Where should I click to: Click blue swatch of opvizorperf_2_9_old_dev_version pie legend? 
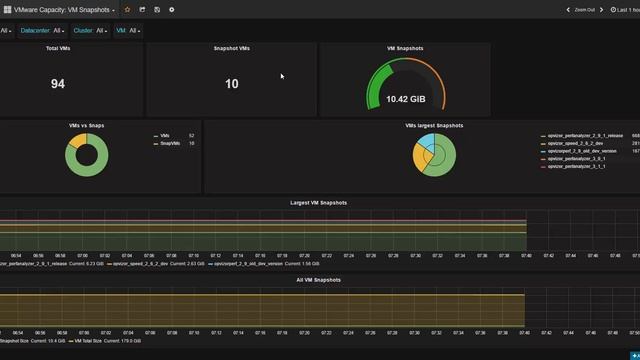[543, 151]
